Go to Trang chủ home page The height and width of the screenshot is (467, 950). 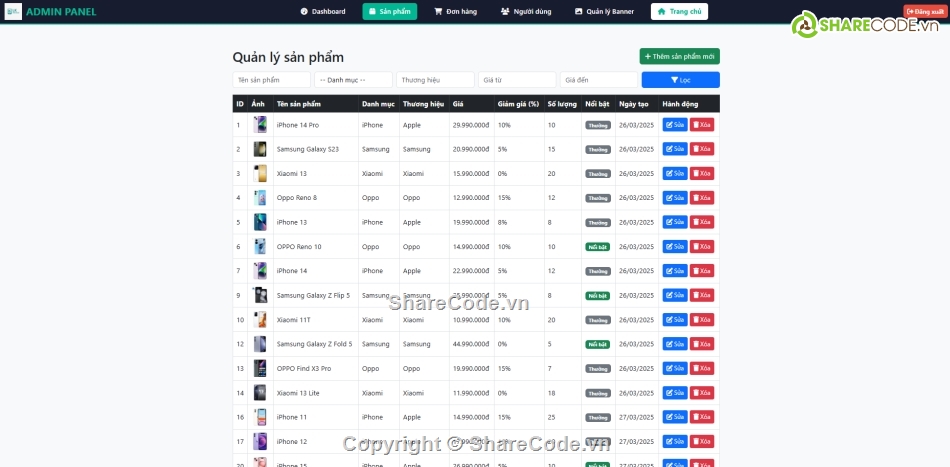tap(679, 12)
